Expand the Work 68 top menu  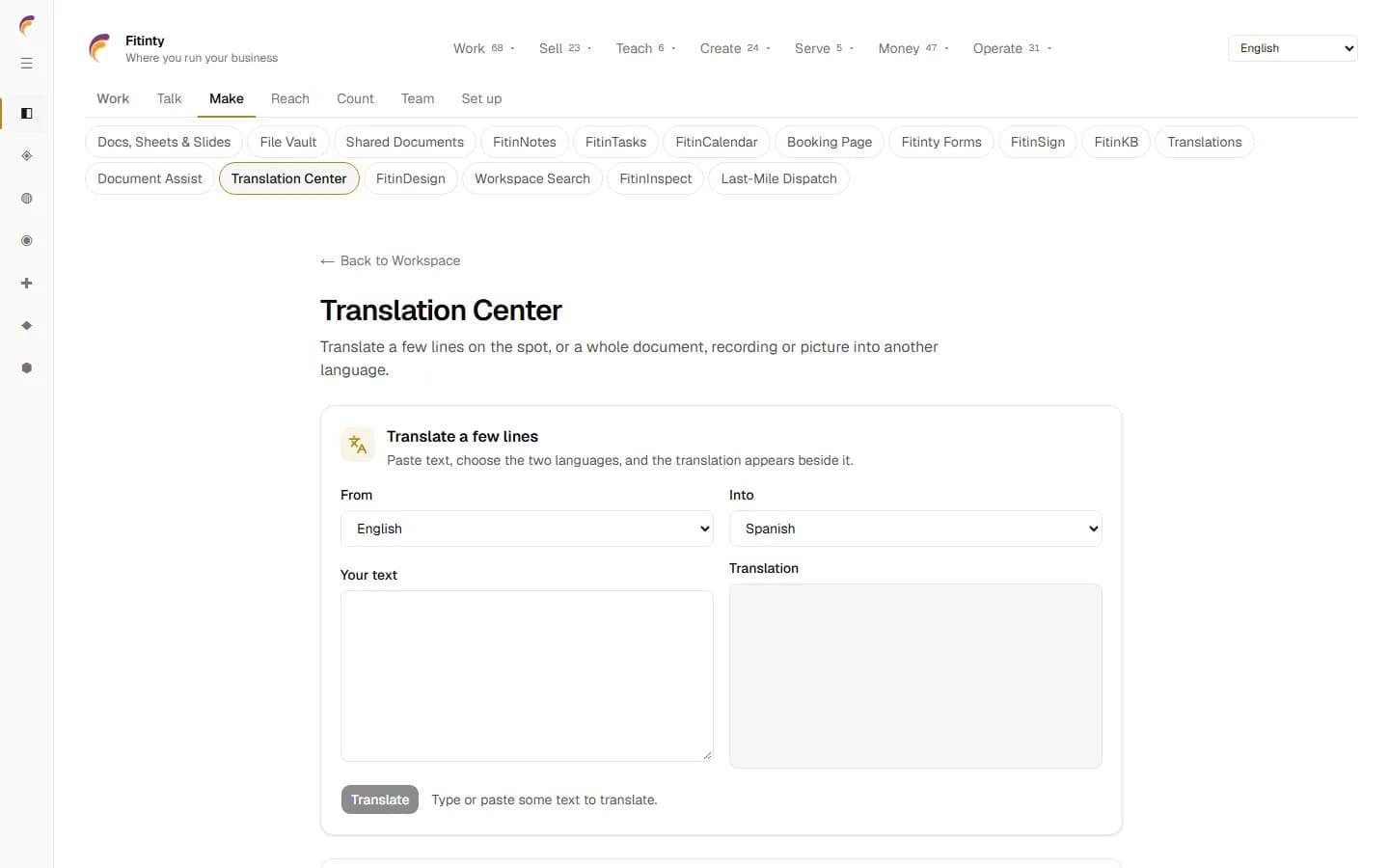tap(484, 48)
